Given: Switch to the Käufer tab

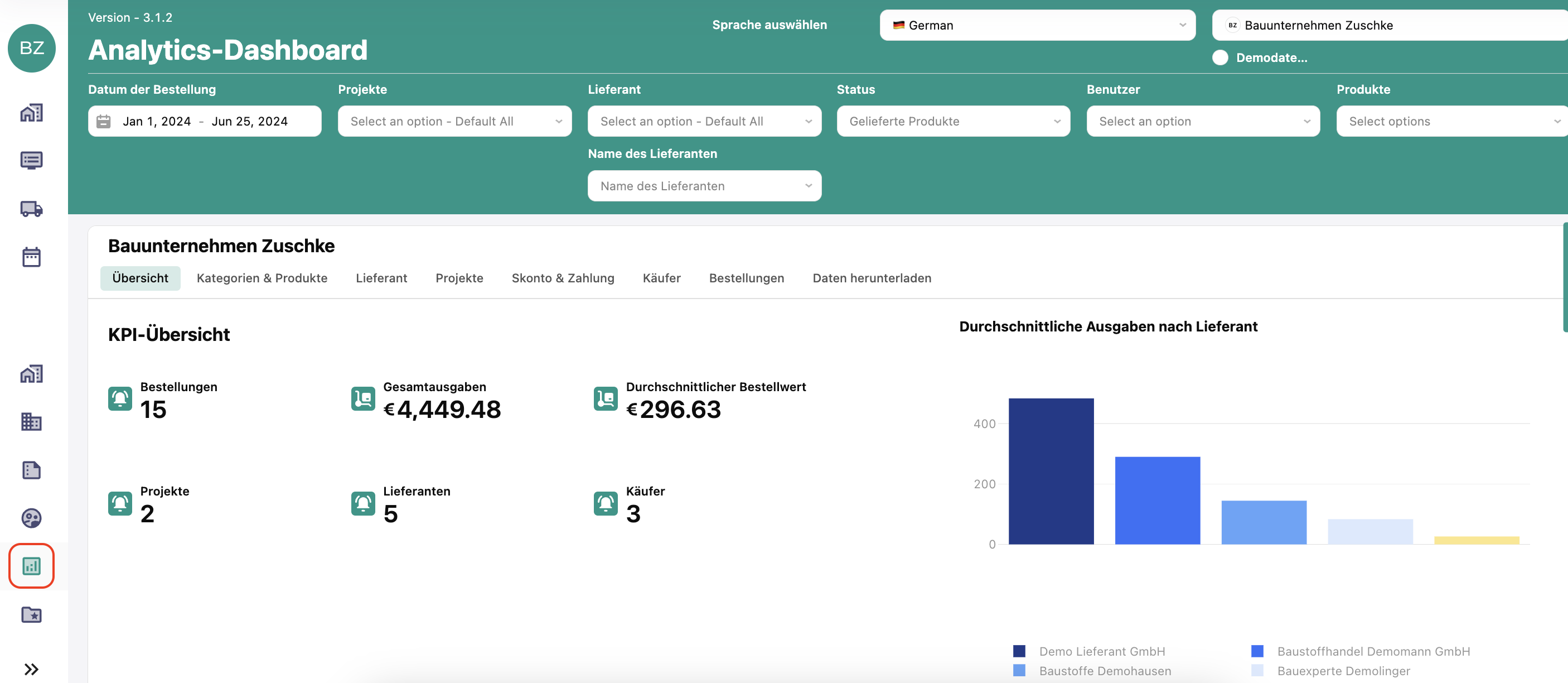Looking at the screenshot, I should click(x=661, y=278).
